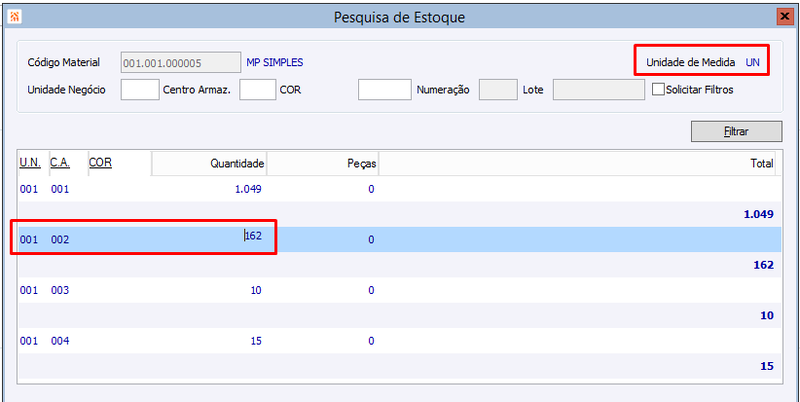Click C.A. cell 003
Image resolution: width=800 pixels, height=402 pixels.
tap(60, 290)
